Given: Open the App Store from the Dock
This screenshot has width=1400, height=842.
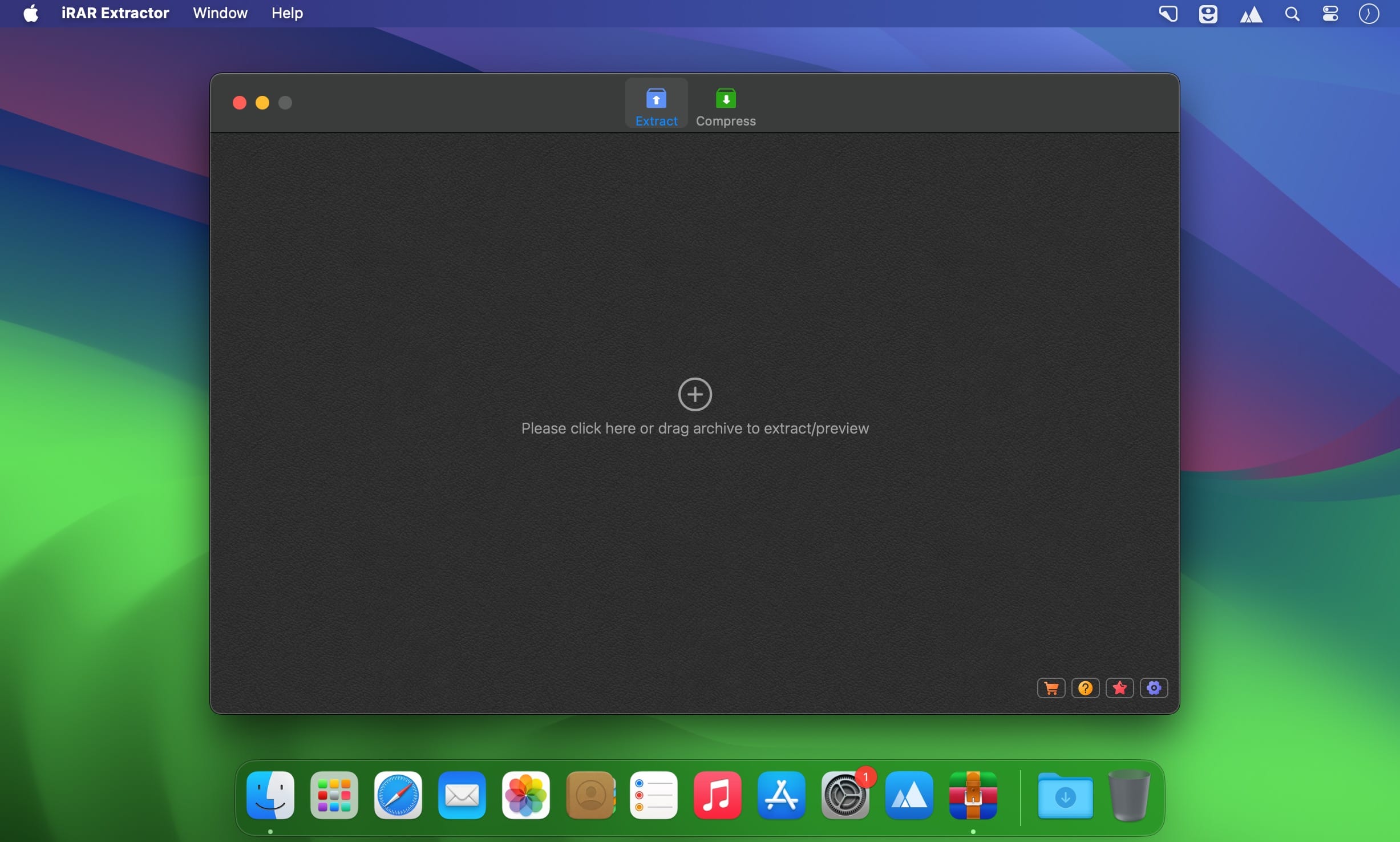Looking at the screenshot, I should 782,795.
